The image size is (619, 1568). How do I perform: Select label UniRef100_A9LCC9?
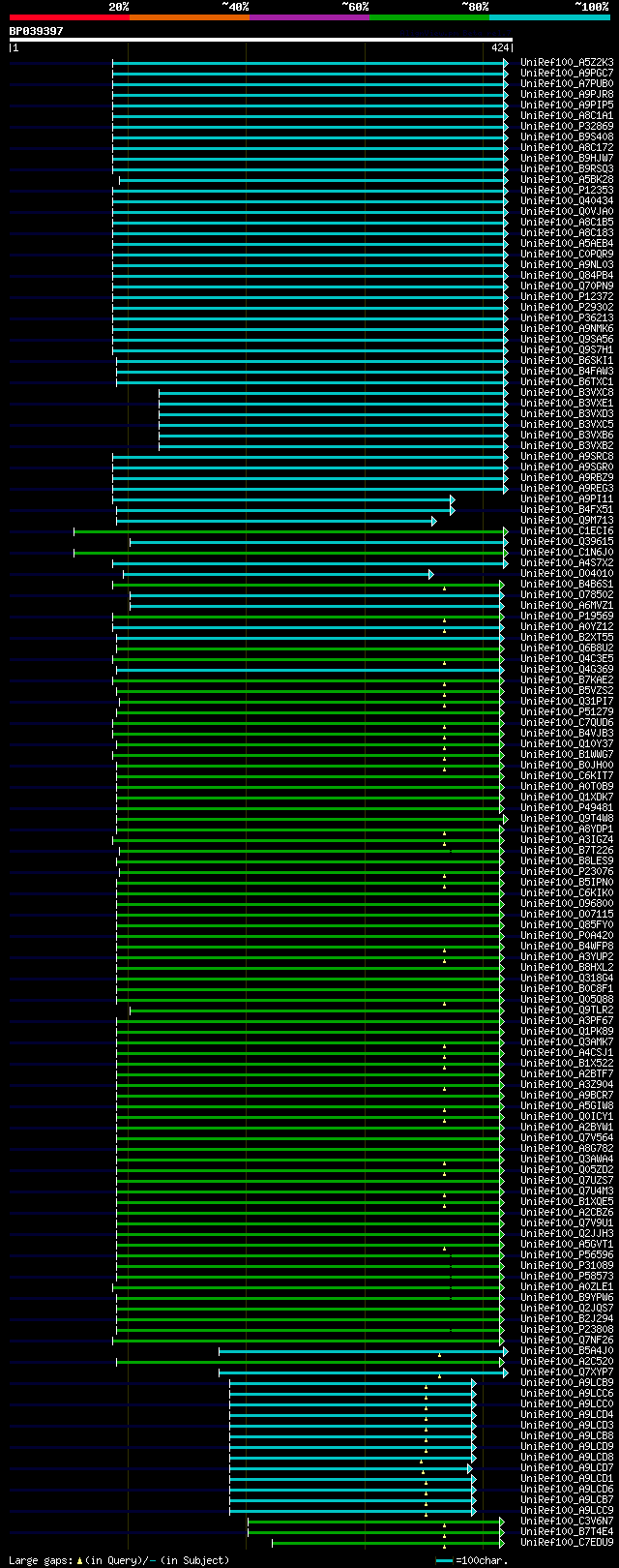coord(567,1511)
